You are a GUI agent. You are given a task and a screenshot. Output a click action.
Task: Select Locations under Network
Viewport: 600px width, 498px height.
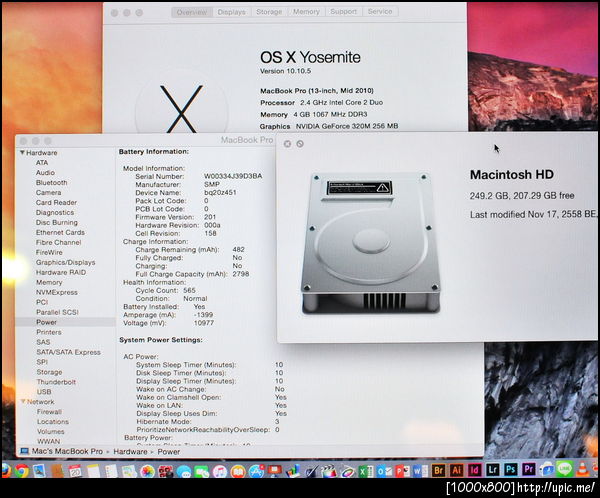click(53, 421)
